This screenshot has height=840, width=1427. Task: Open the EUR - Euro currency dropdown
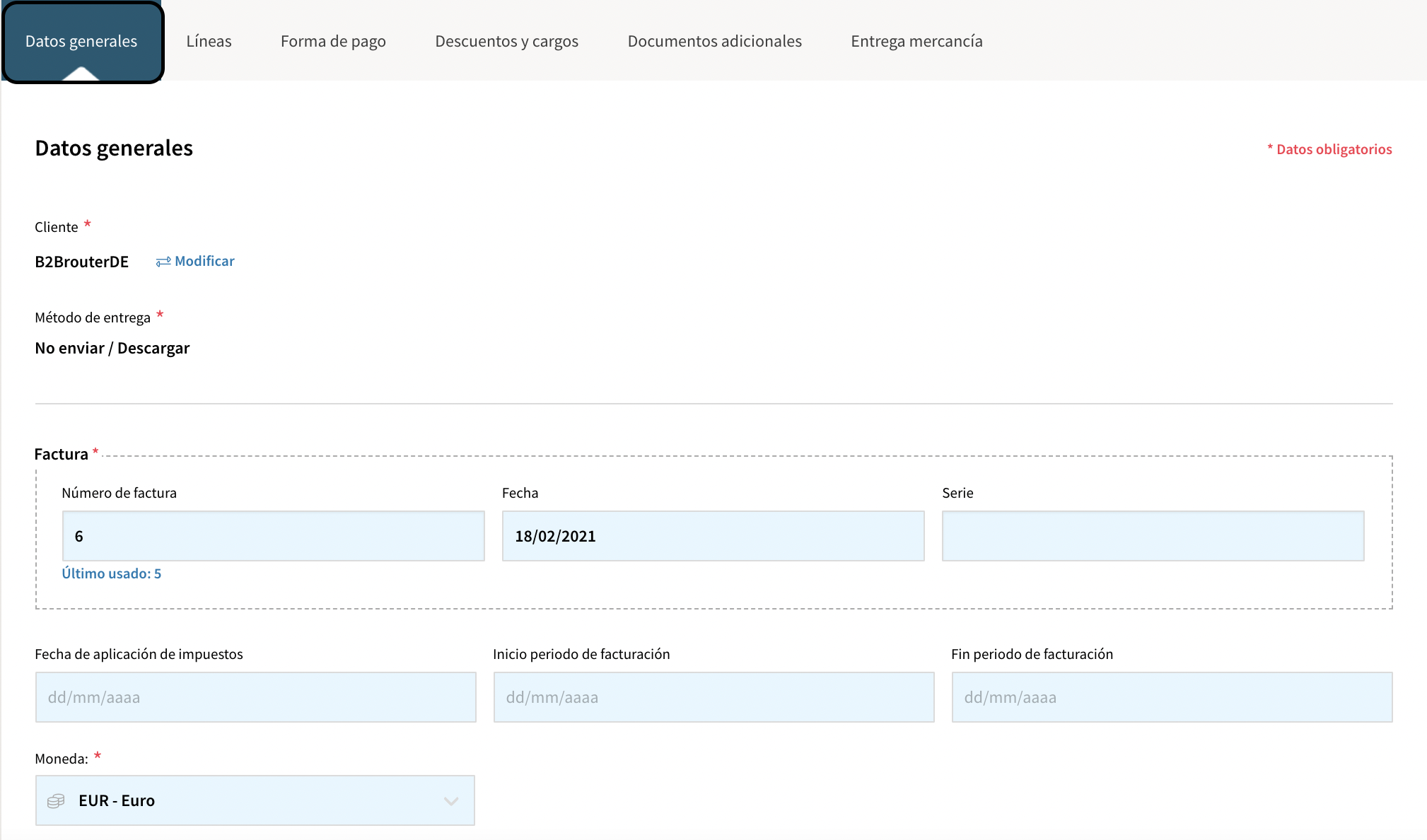point(255,800)
